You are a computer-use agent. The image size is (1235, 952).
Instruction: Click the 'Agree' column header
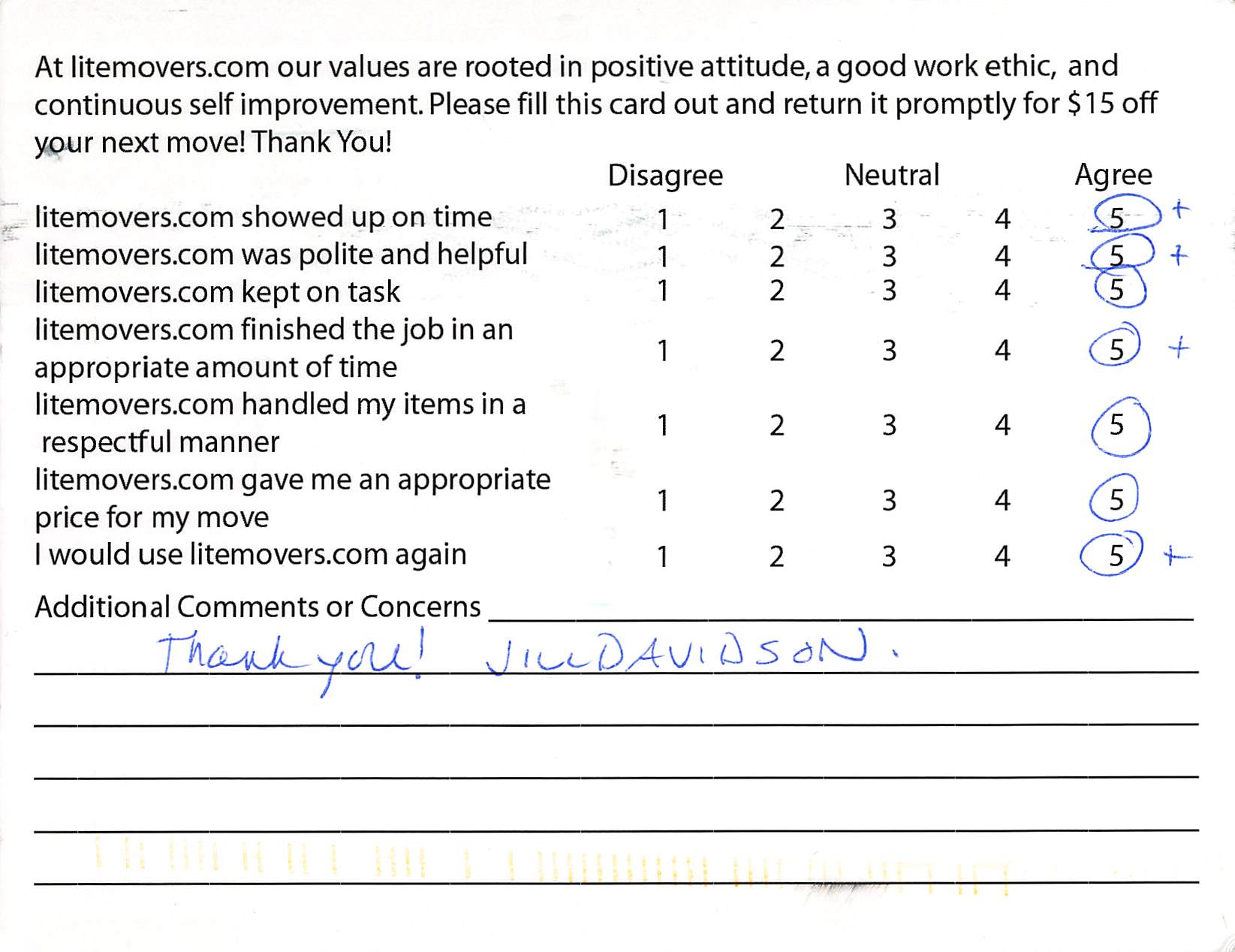point(1113,175)
